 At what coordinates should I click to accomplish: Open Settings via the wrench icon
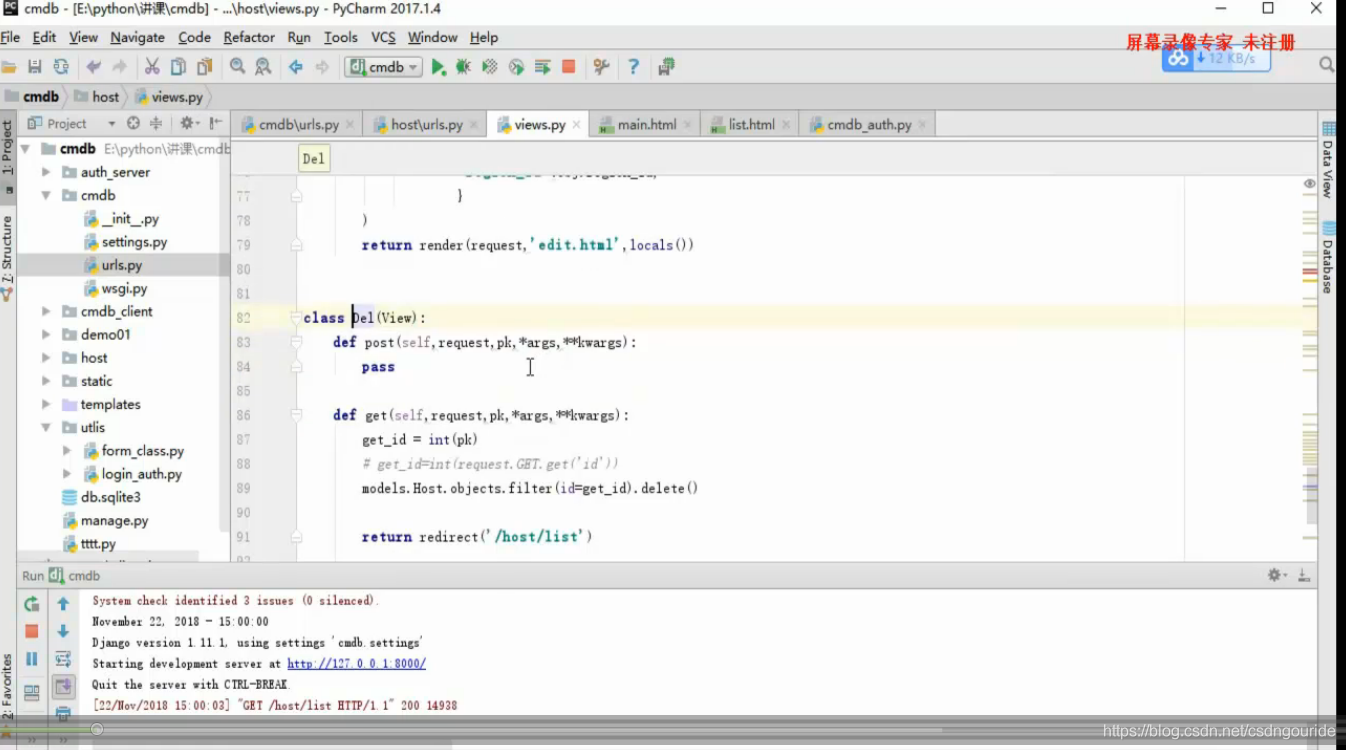click(x=601, y=67)
